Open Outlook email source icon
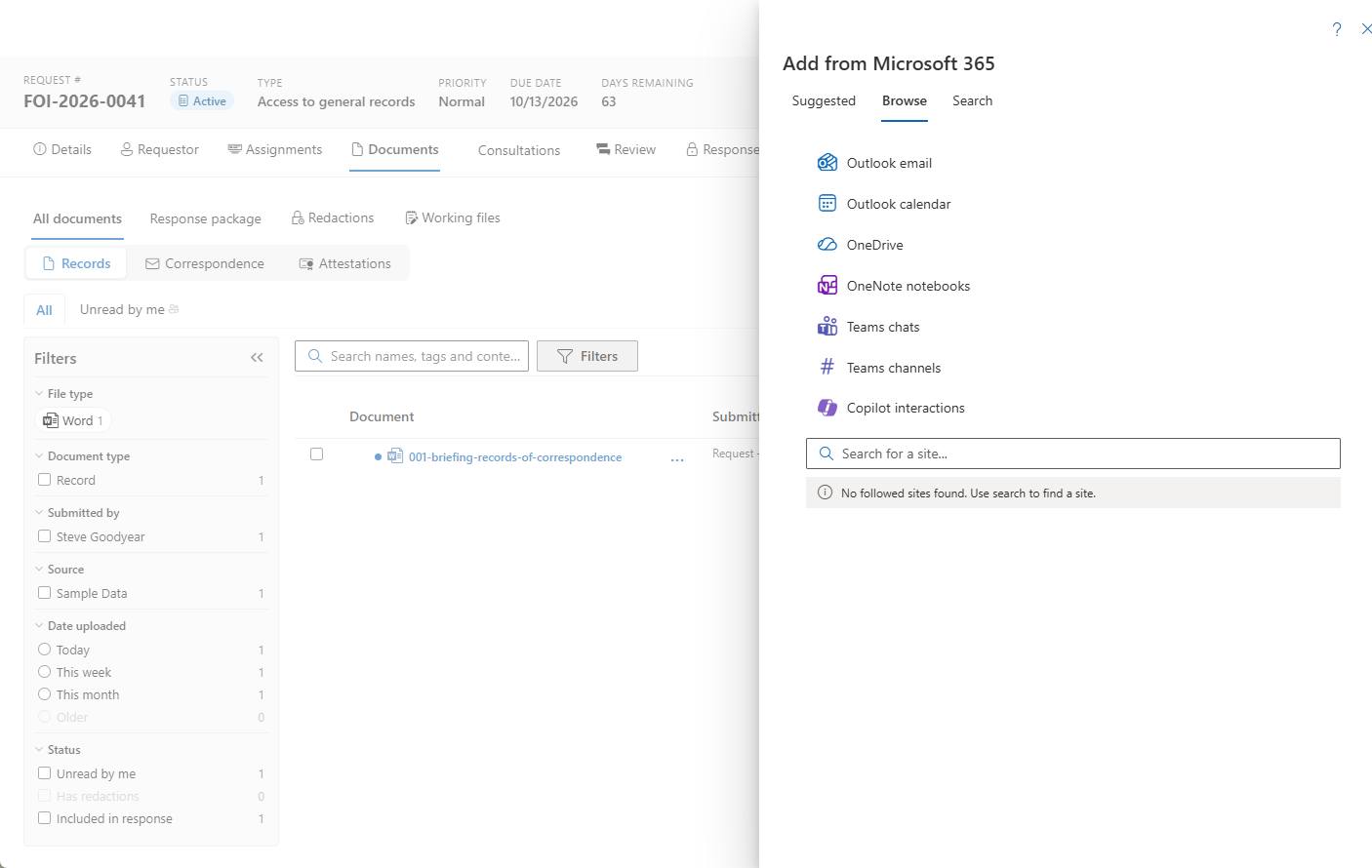Viewport: 1372px width, 868px height. 827,162
